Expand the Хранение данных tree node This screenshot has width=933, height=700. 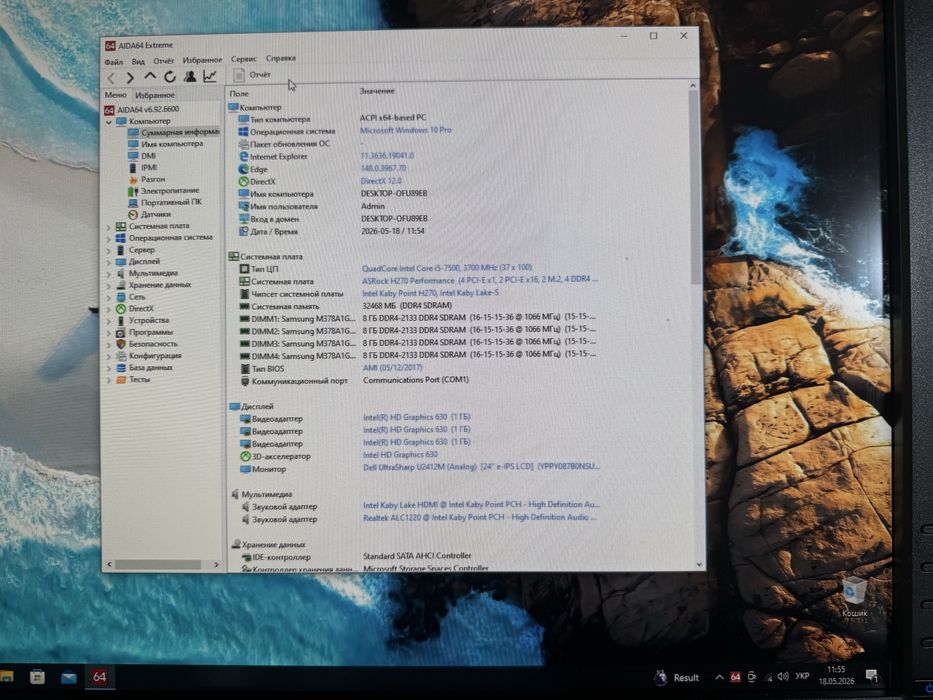coord(109,286)
